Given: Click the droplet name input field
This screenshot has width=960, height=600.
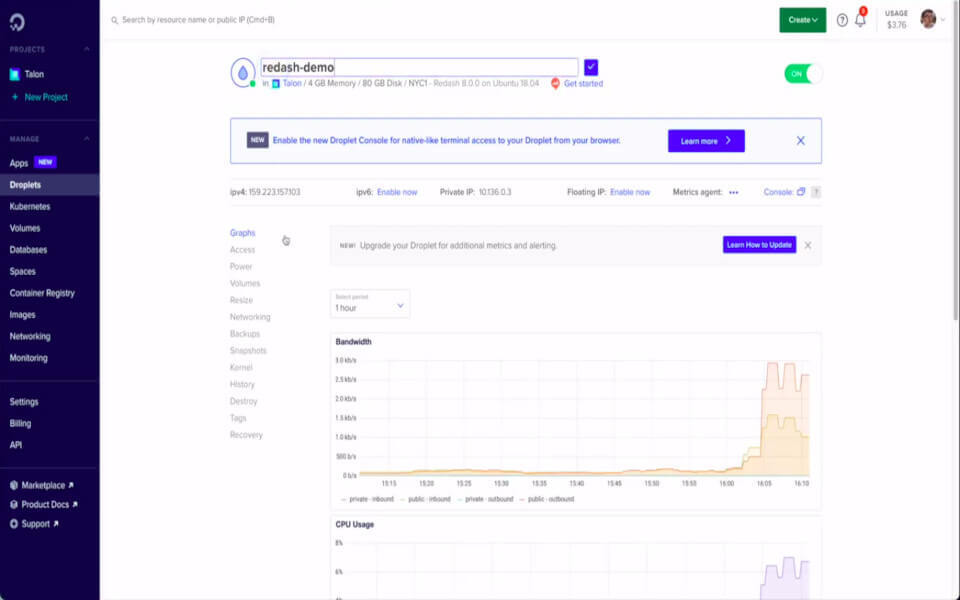Looking at the screenshot, I should click(419, 67).
